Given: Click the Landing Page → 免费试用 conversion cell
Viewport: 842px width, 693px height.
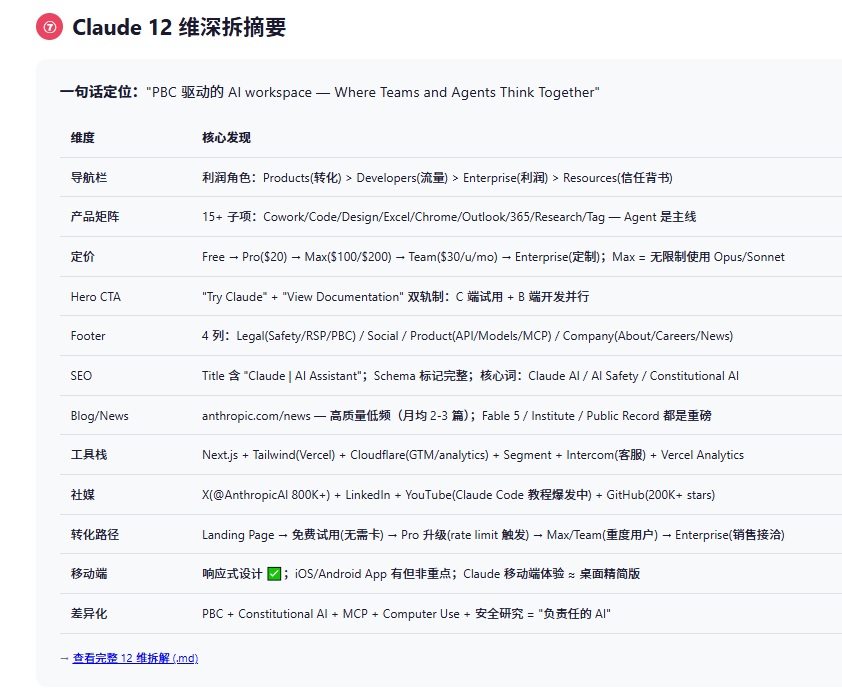Looking at the screenshot, I should (x=493, y=535).
